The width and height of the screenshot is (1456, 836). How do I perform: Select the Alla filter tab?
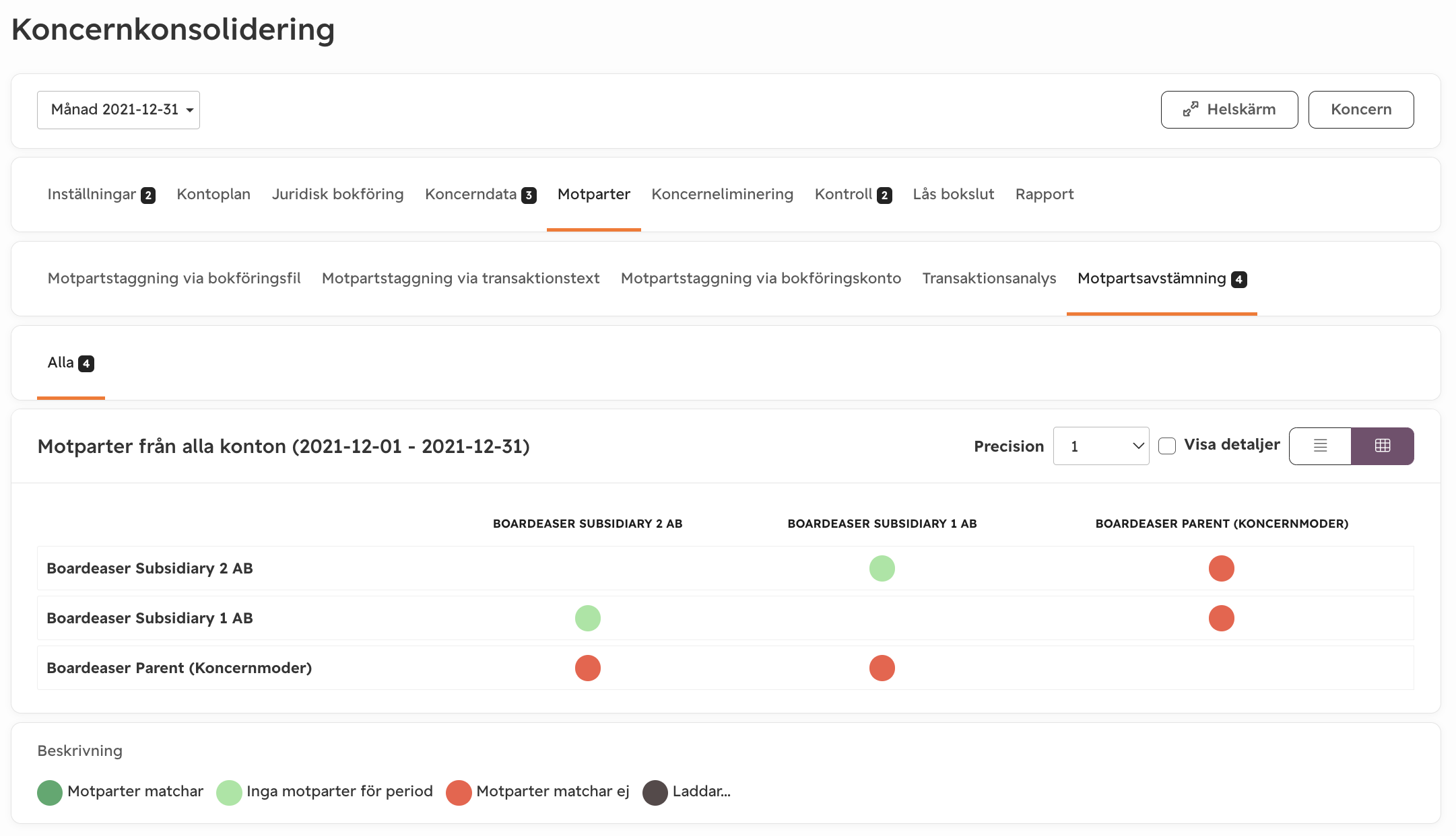click(x=71, y=363)
